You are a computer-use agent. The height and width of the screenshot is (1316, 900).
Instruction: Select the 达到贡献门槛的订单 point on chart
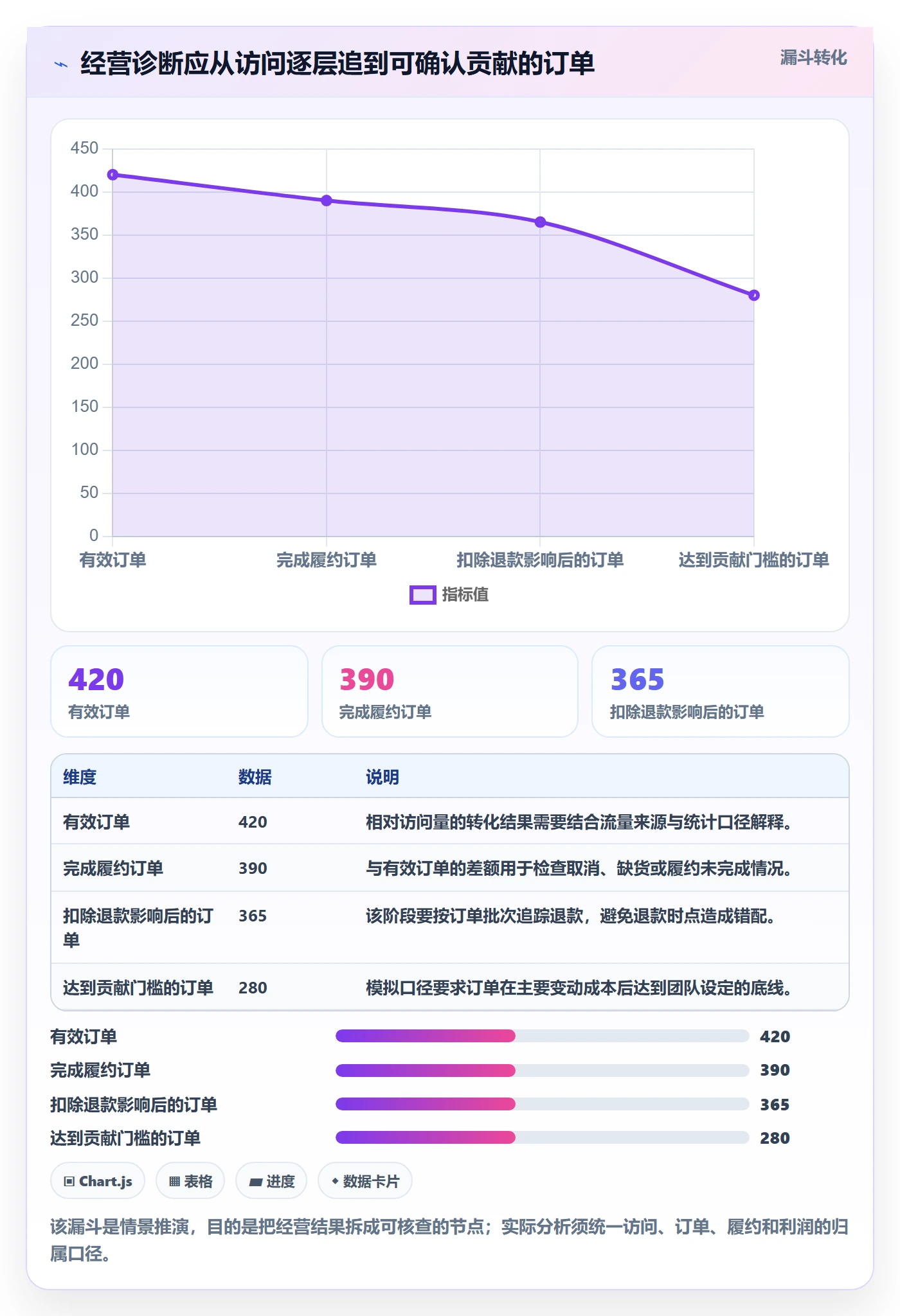tap(754, 296)
